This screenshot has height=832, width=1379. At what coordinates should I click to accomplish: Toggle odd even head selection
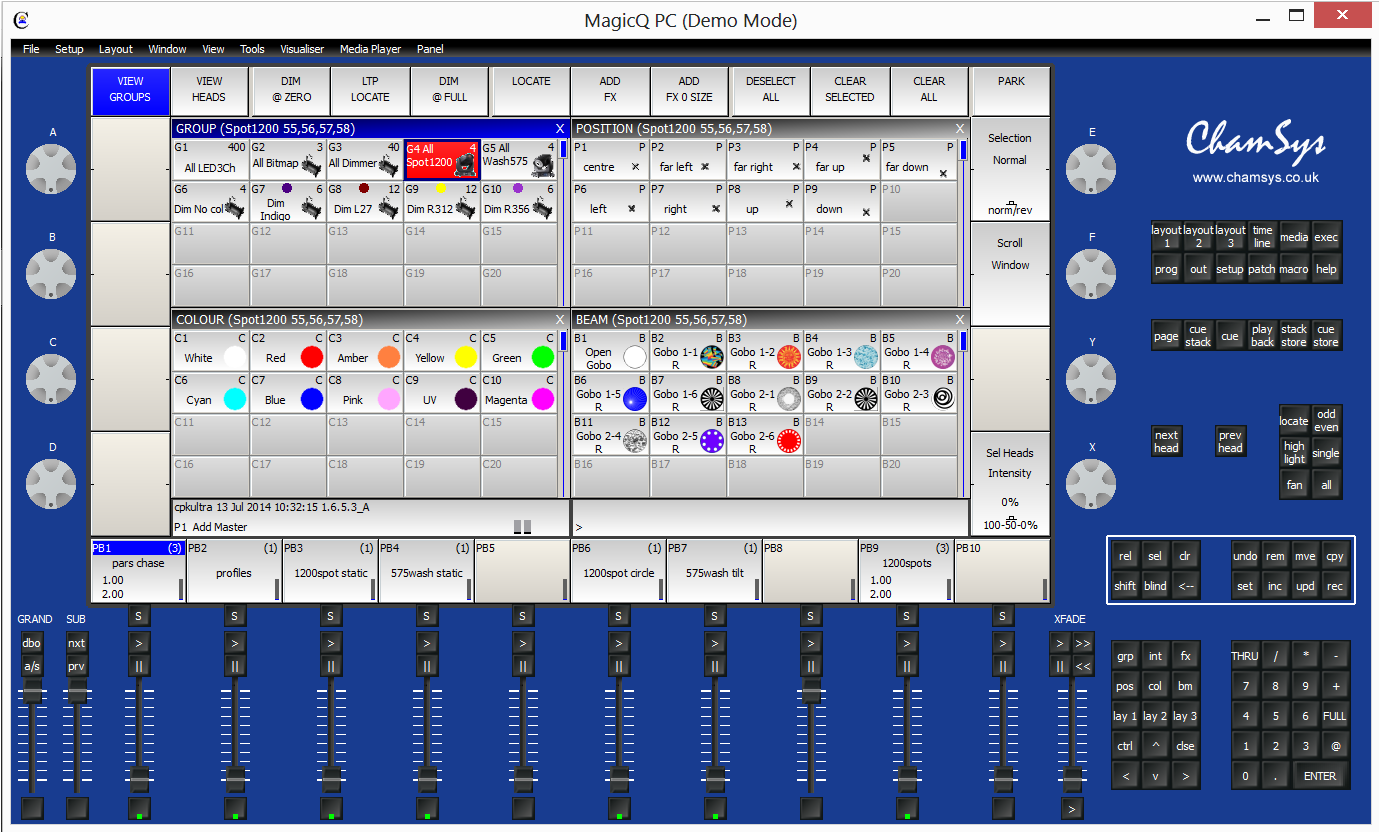tap(1326, 420)
